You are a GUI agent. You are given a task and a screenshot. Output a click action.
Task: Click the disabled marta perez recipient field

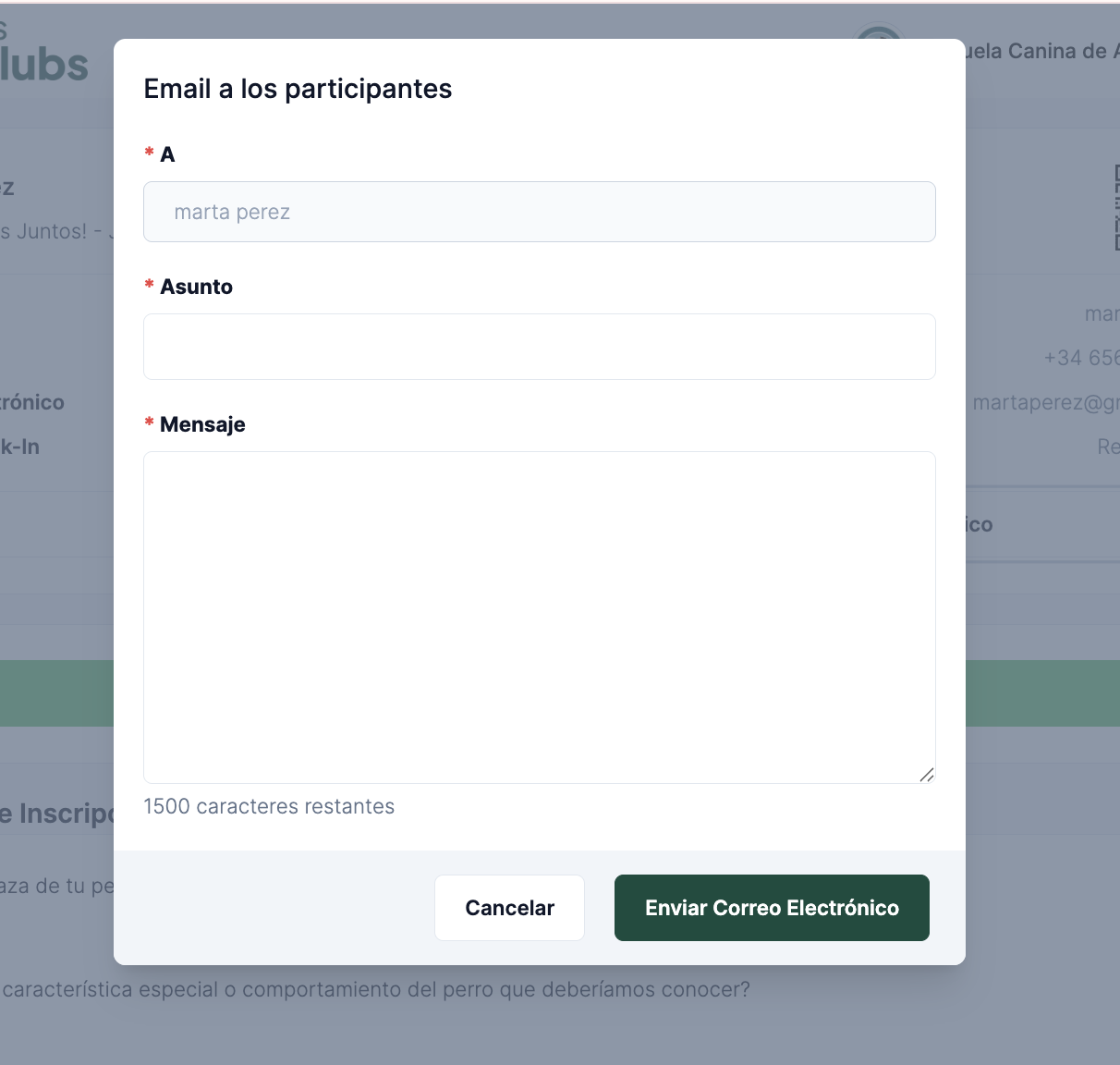(x=540, y=212)
